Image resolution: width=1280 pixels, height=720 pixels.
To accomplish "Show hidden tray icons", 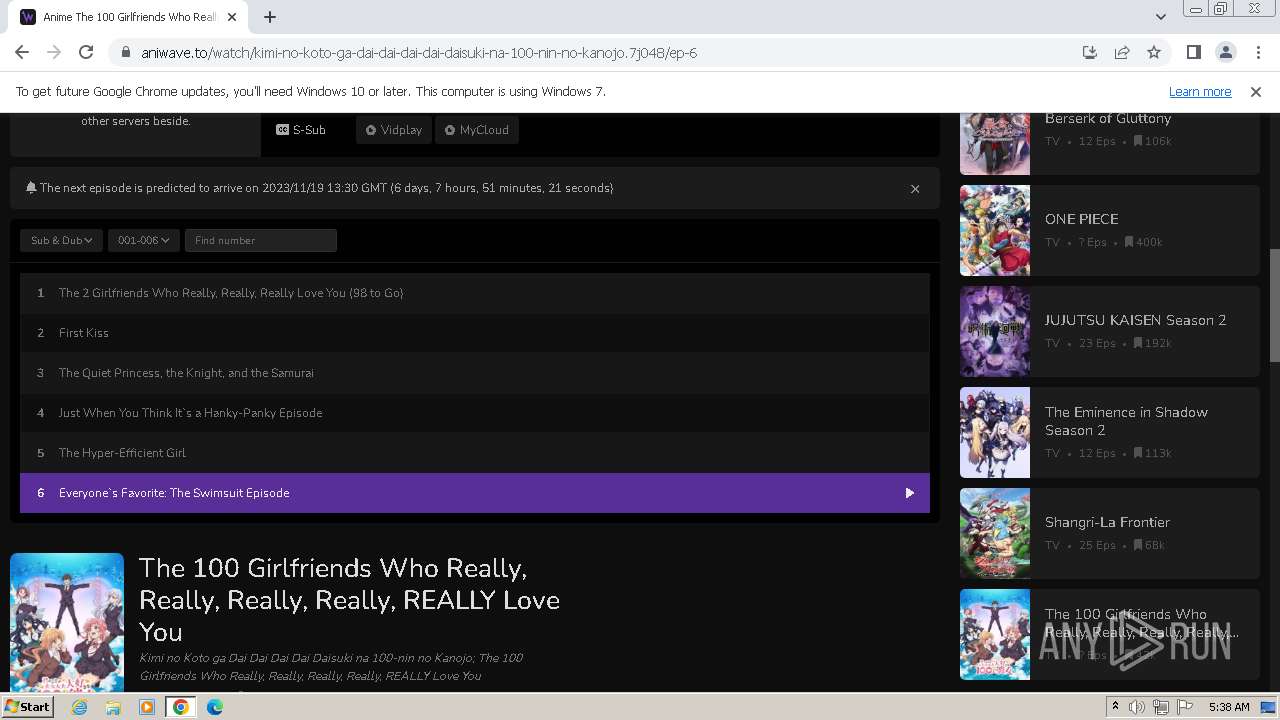I will tap(1115, 707).
